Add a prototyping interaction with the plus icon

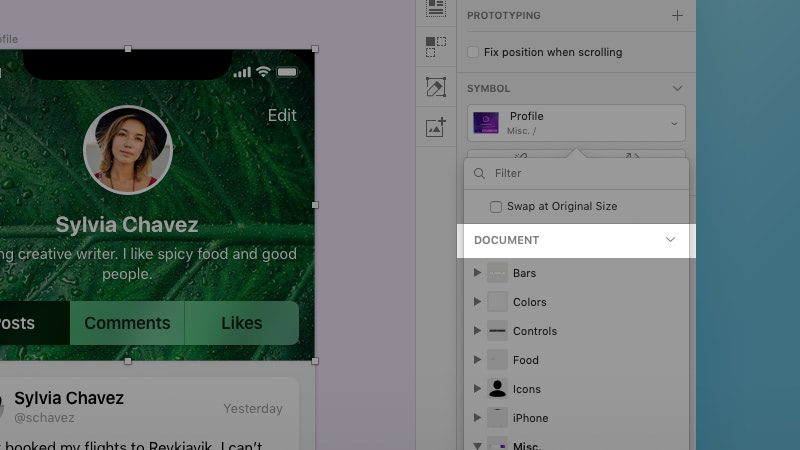677,16
